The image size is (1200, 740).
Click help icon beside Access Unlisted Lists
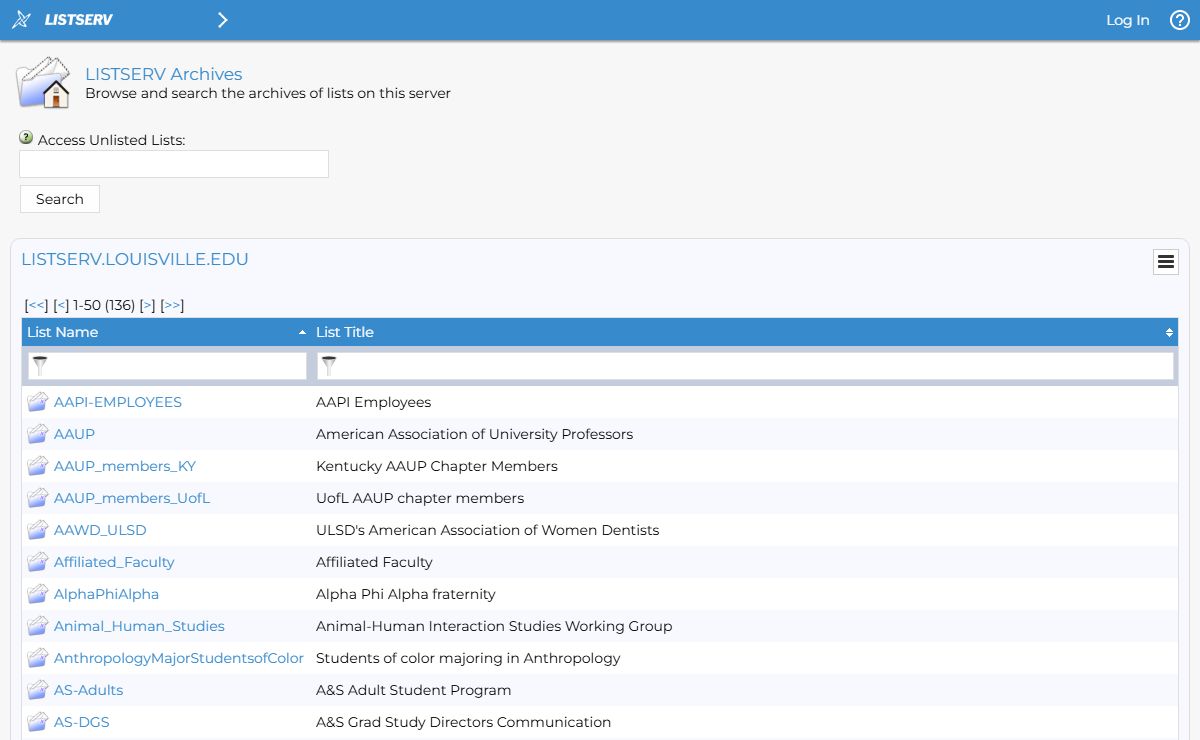click(x=26, y=138)
